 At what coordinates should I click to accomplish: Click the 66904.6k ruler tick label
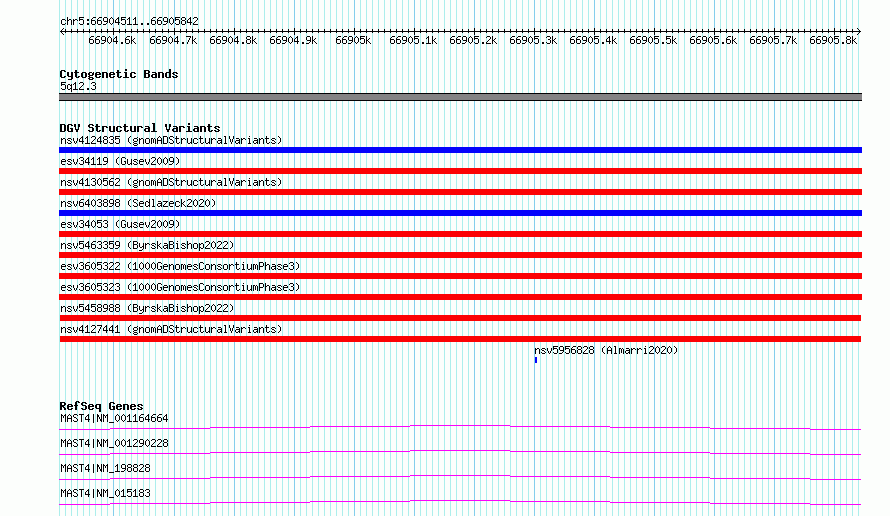[112, 40]
